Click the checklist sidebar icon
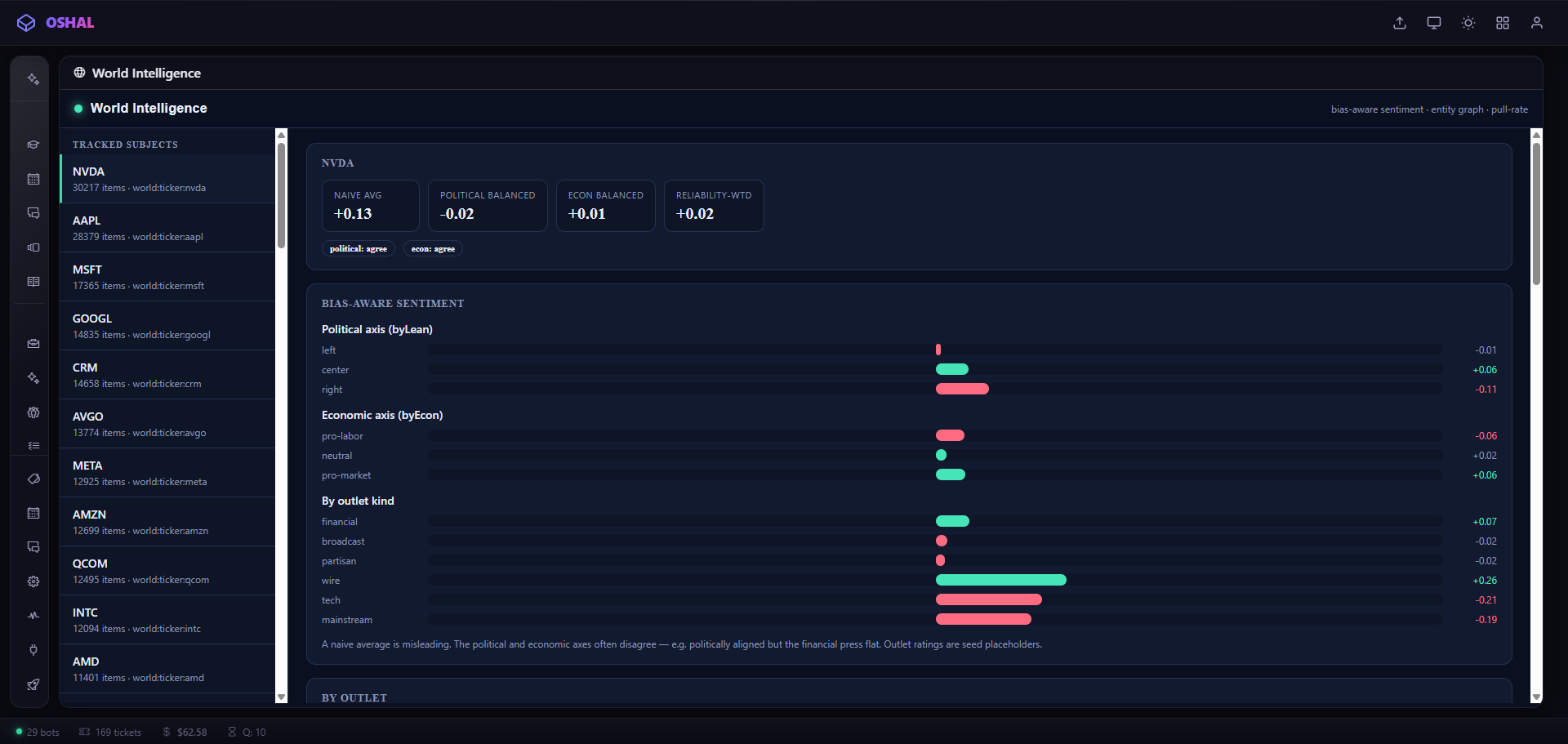The height and width of the screenshot is (744, 1568). 33,446
